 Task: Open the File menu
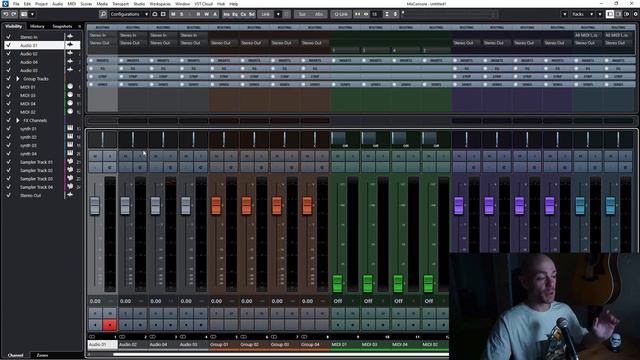pos(16,4)
